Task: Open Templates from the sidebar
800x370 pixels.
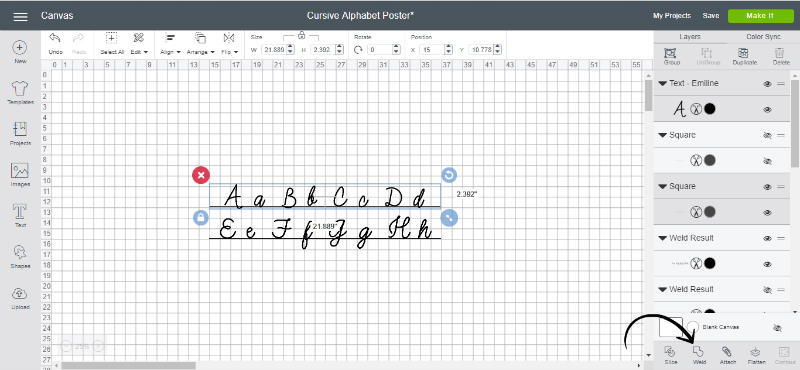Action: (20, 93)
